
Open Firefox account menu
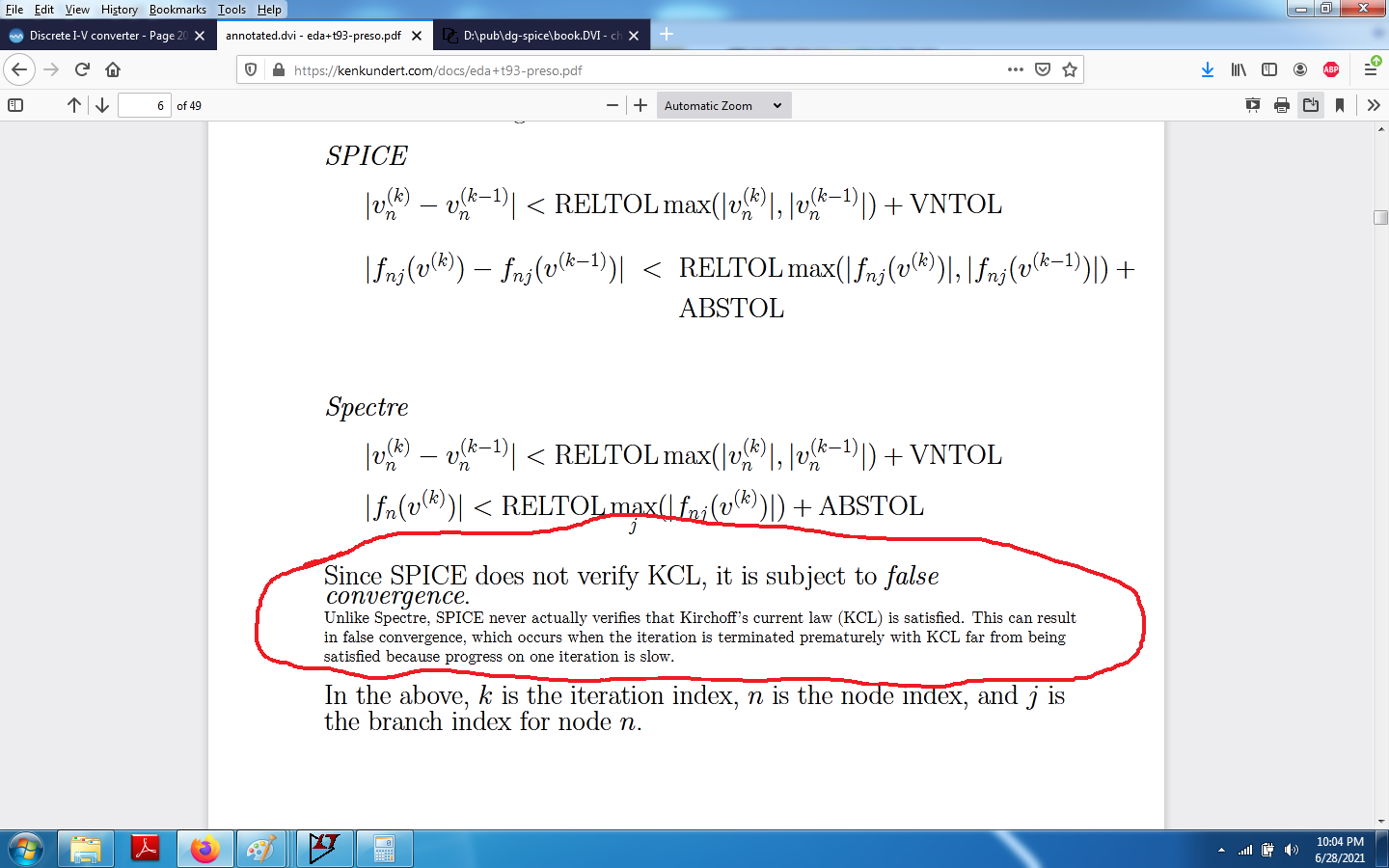tap(1300, 69)
